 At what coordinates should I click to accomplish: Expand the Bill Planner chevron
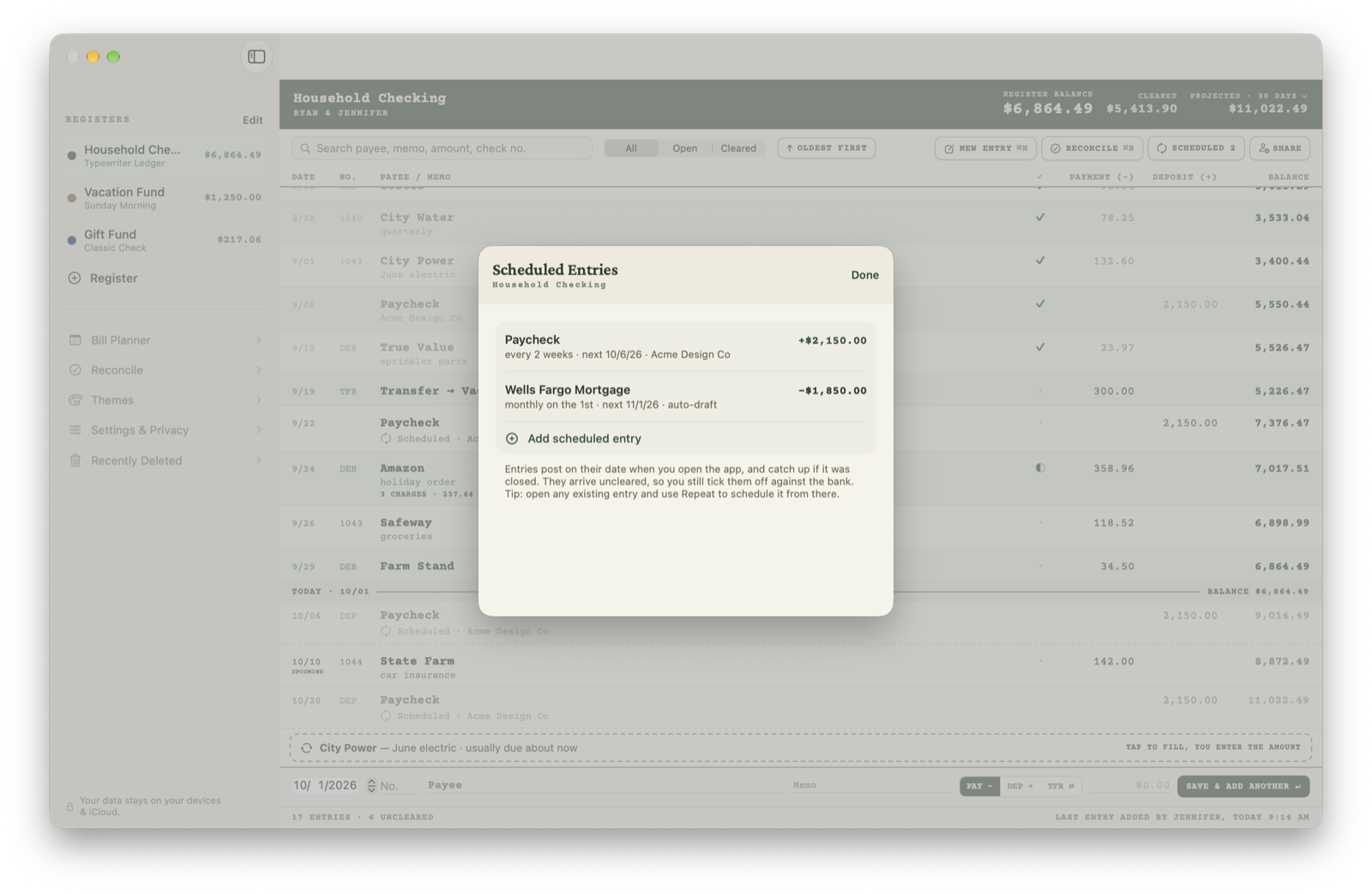pos(258,340)
